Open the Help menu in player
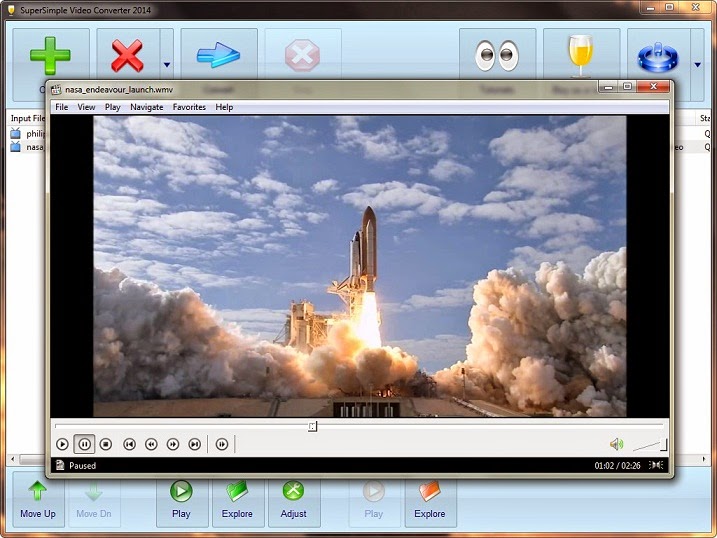Screen dimensions: 717x538 coord(225,107)
